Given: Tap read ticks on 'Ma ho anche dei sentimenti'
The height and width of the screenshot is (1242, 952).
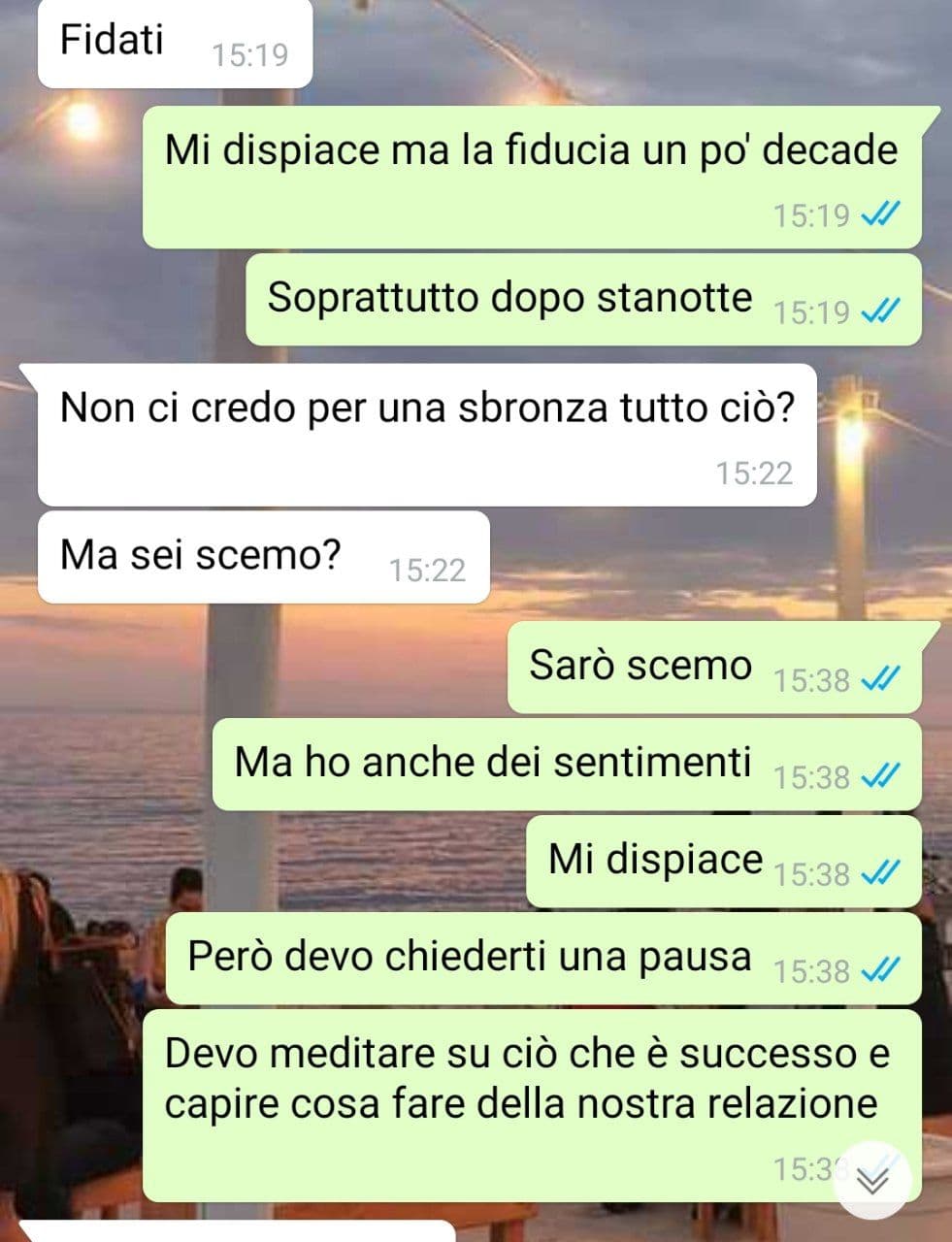Looking at the screenshot, I should 881,777.
